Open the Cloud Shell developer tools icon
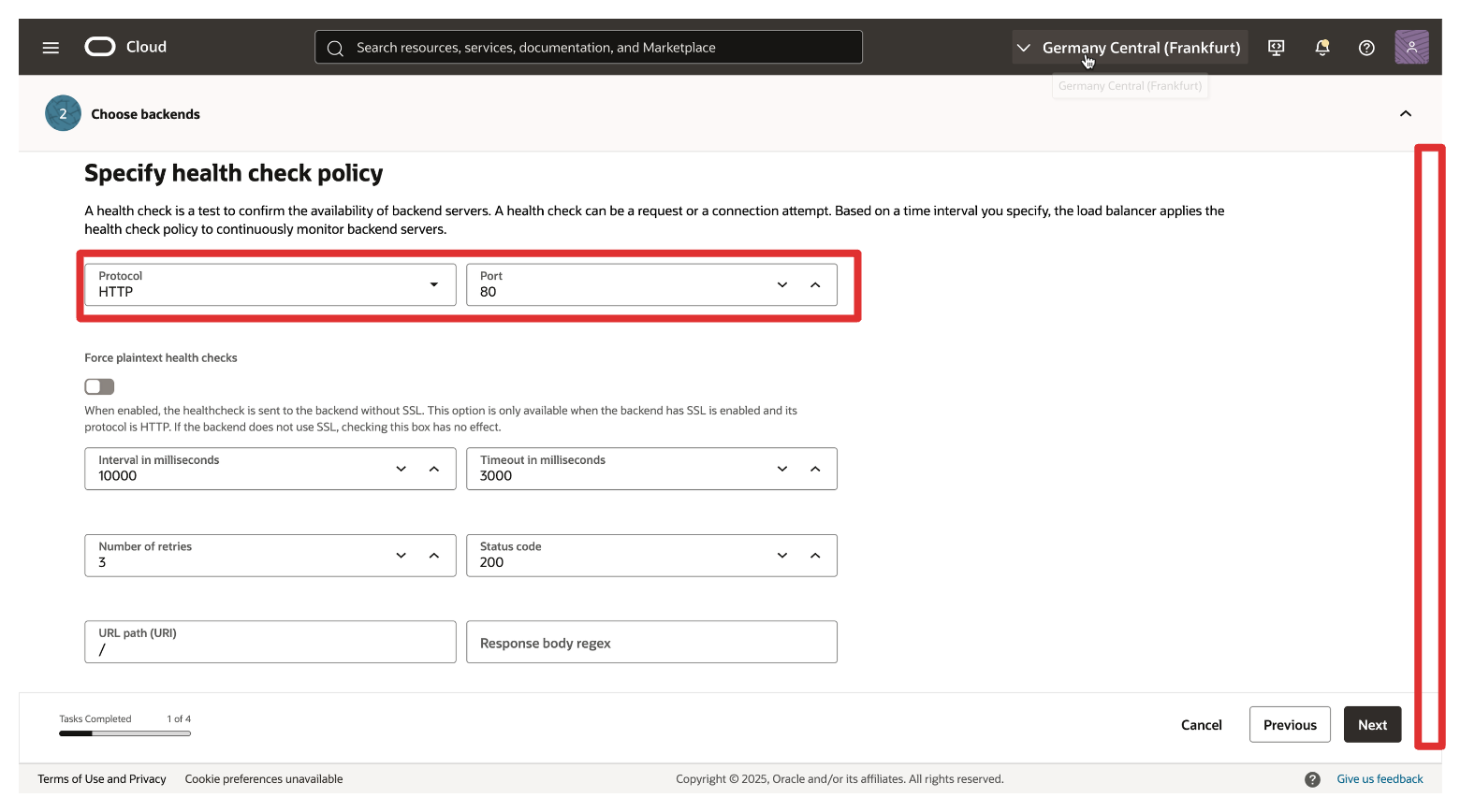The image size is (1460, 812). pos(1276,48)
